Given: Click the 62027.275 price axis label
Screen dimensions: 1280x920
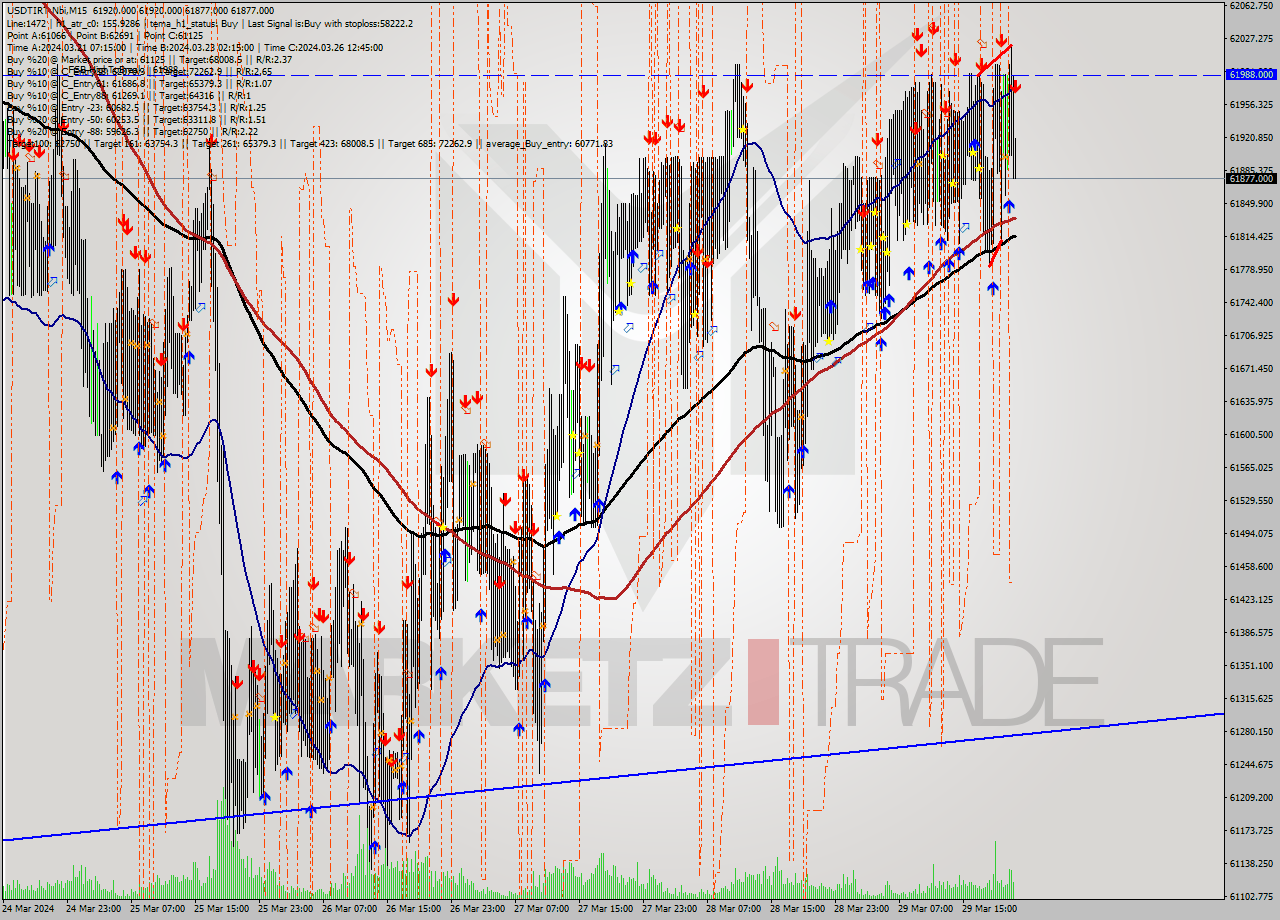Looking at the screenshot, I should [1251, 38].
